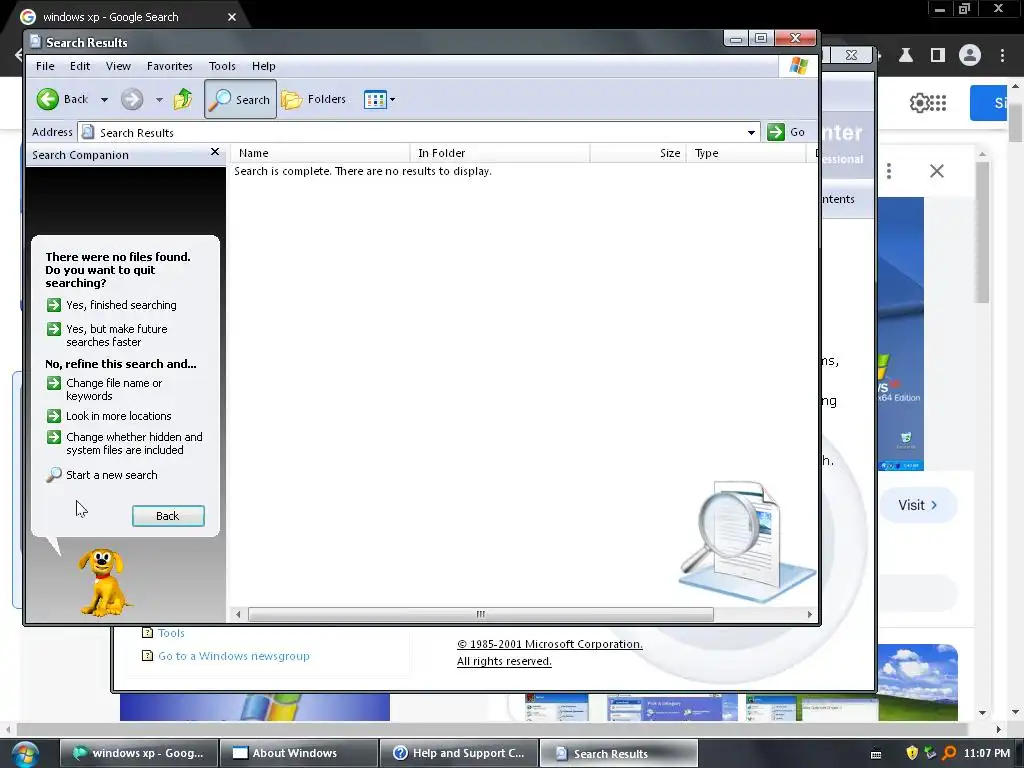Click the Windows Start orb

click(x=24, y=754)
